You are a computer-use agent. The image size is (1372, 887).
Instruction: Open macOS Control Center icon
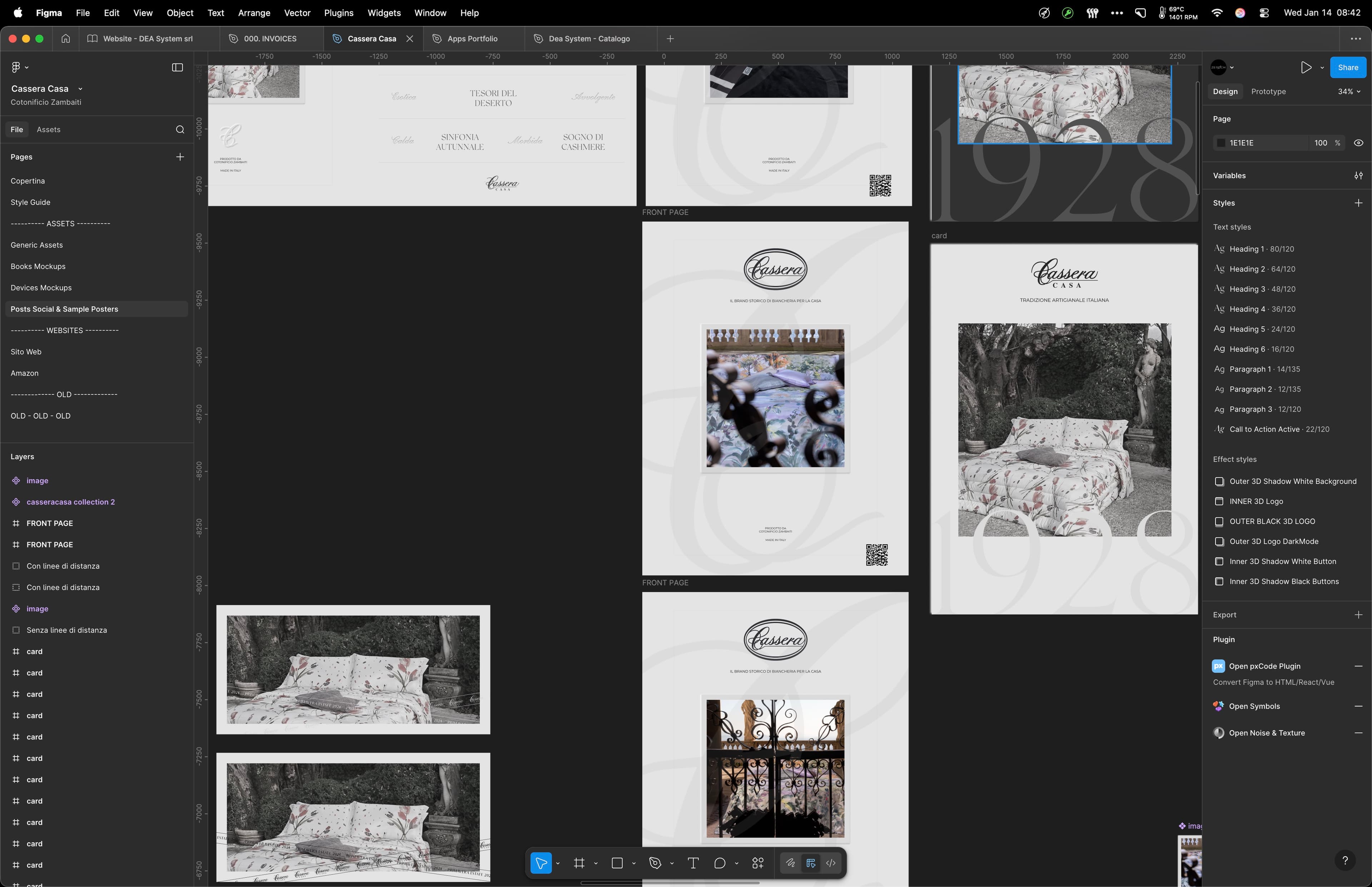1264,13
